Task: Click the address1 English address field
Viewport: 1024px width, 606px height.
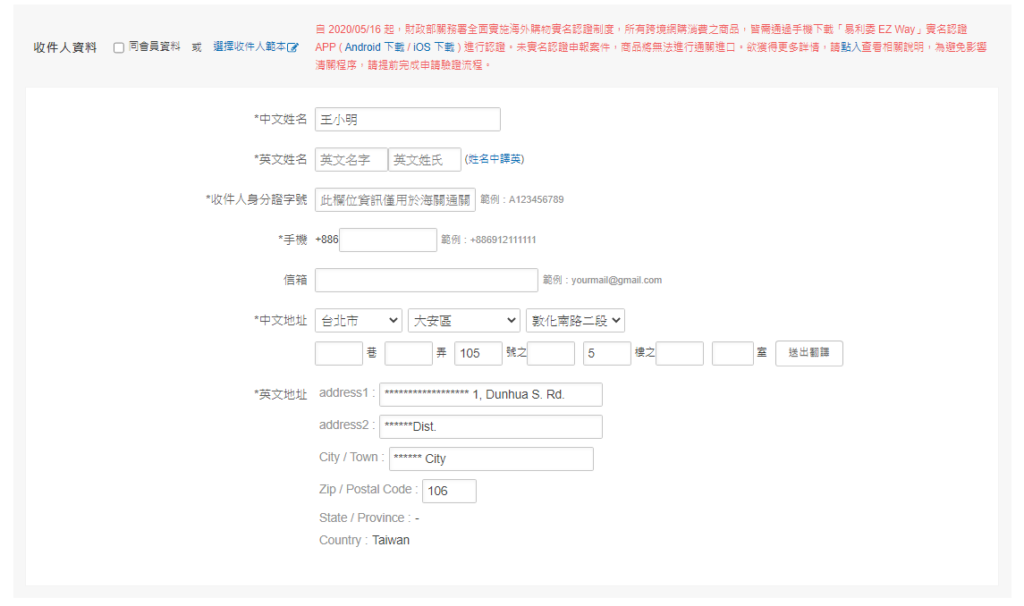Action: click(x=490, y=394)
